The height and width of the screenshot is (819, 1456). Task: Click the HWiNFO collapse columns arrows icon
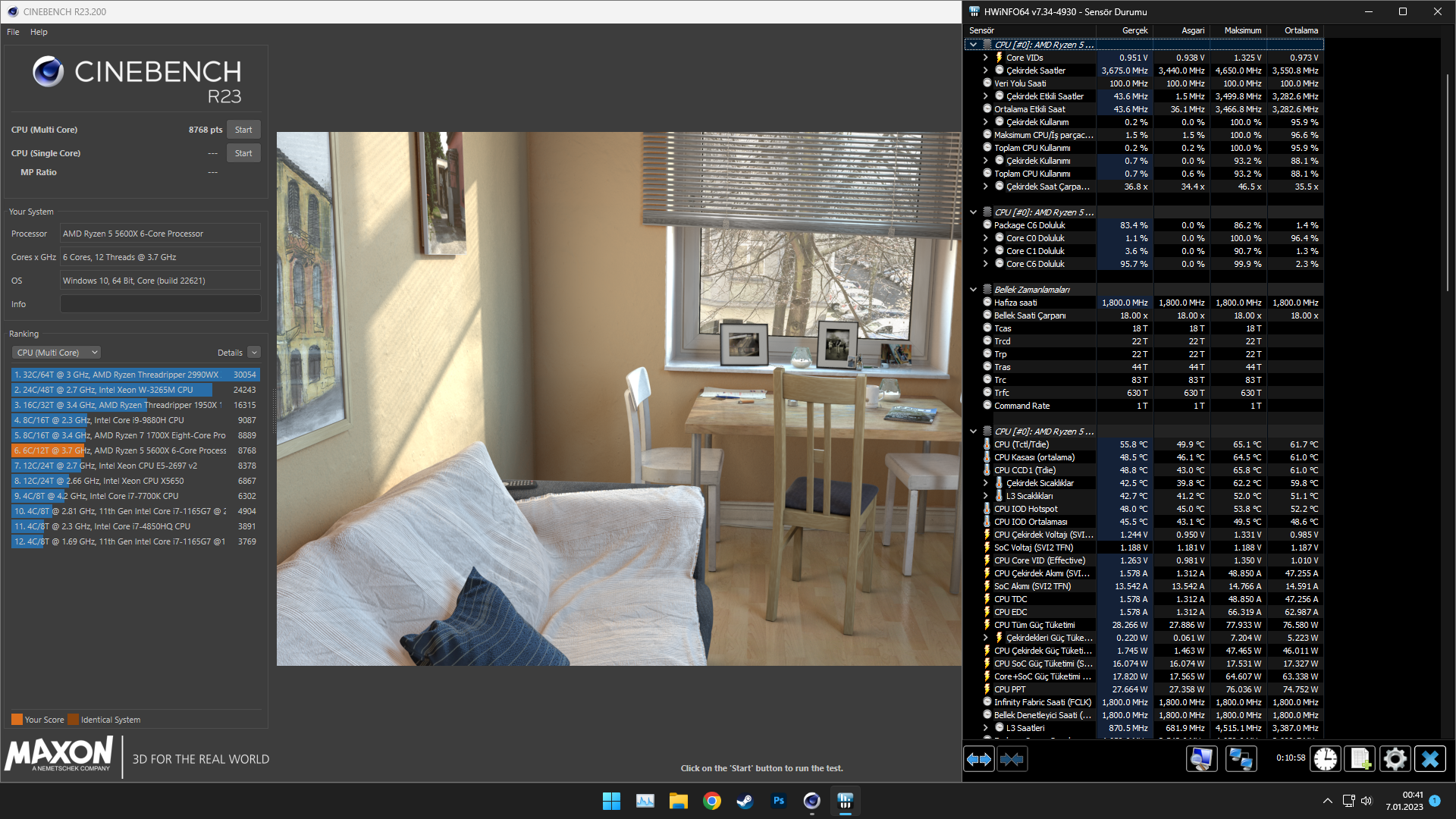pyautogui.click(x=1012, y=759)
